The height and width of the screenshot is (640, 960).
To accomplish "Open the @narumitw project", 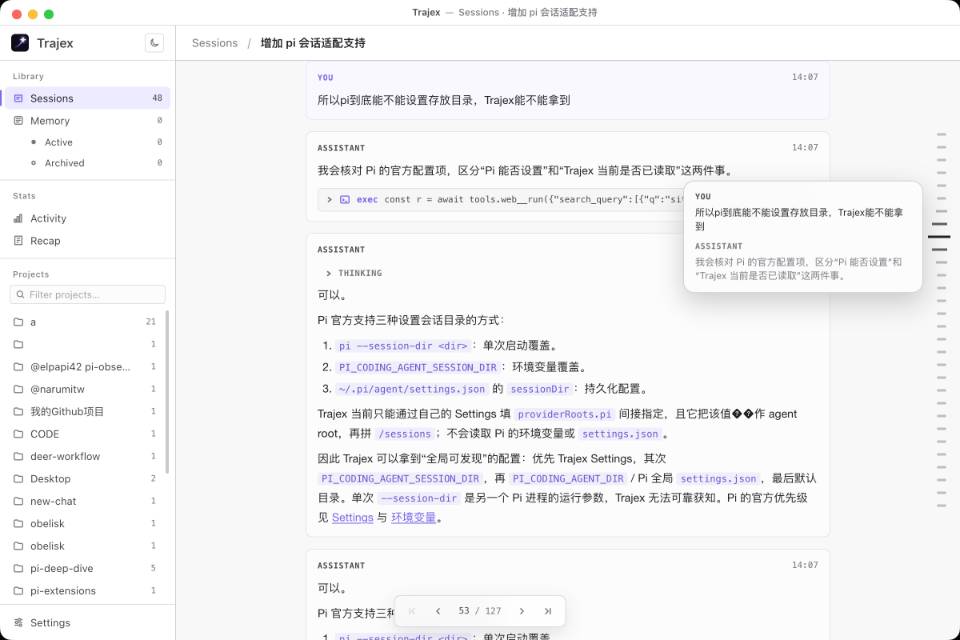I will [86, 389].
